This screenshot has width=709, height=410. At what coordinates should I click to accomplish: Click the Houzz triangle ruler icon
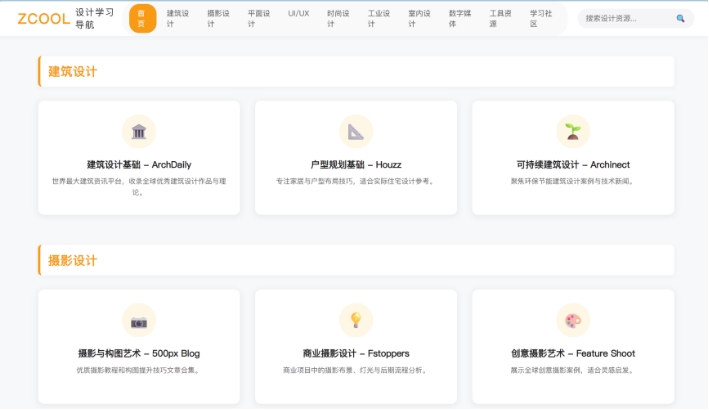click(356, 132)
